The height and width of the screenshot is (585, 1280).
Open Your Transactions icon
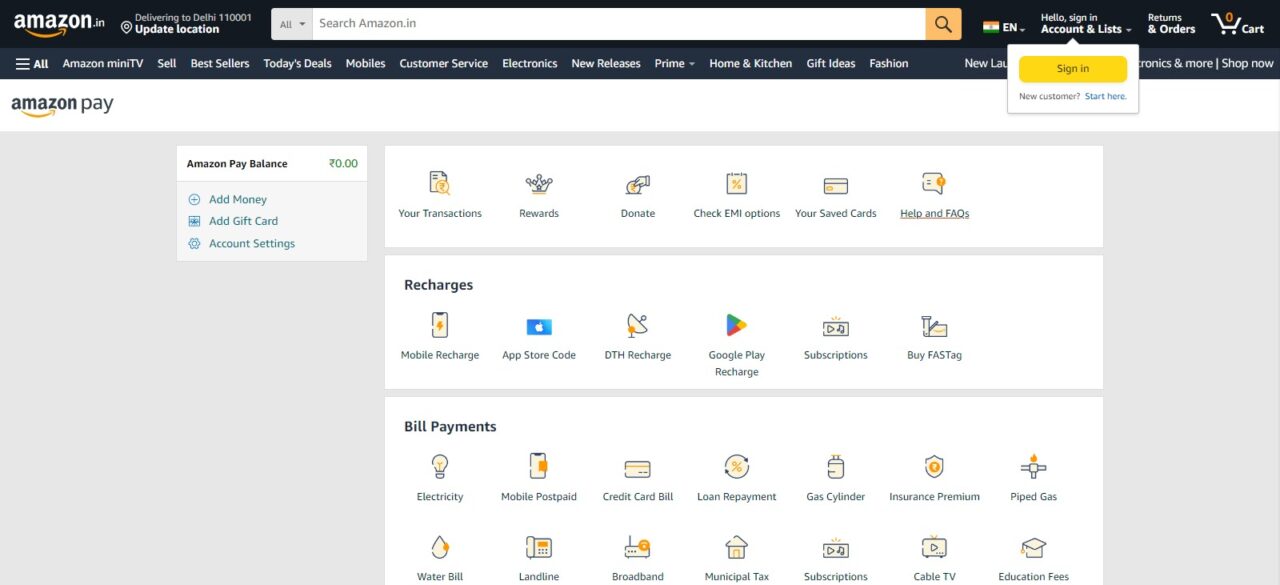(440, 184)
